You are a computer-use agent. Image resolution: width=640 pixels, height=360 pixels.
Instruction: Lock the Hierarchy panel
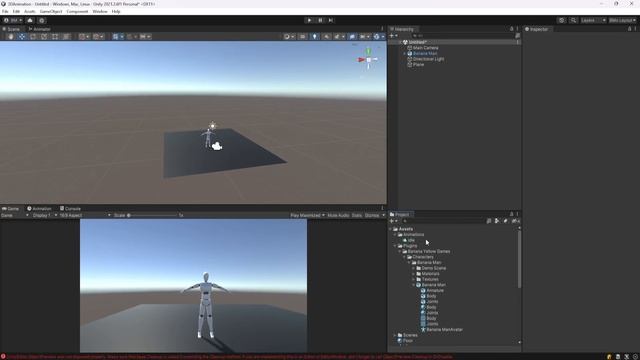point(511,29)
